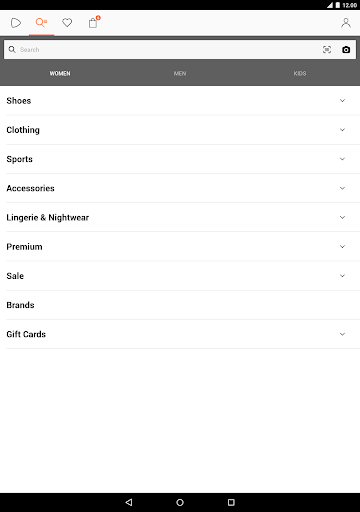Select the WOMEN tab
The width and height of the screenshot is (360, 512).
pyautogui.click(x=60, y=73)
